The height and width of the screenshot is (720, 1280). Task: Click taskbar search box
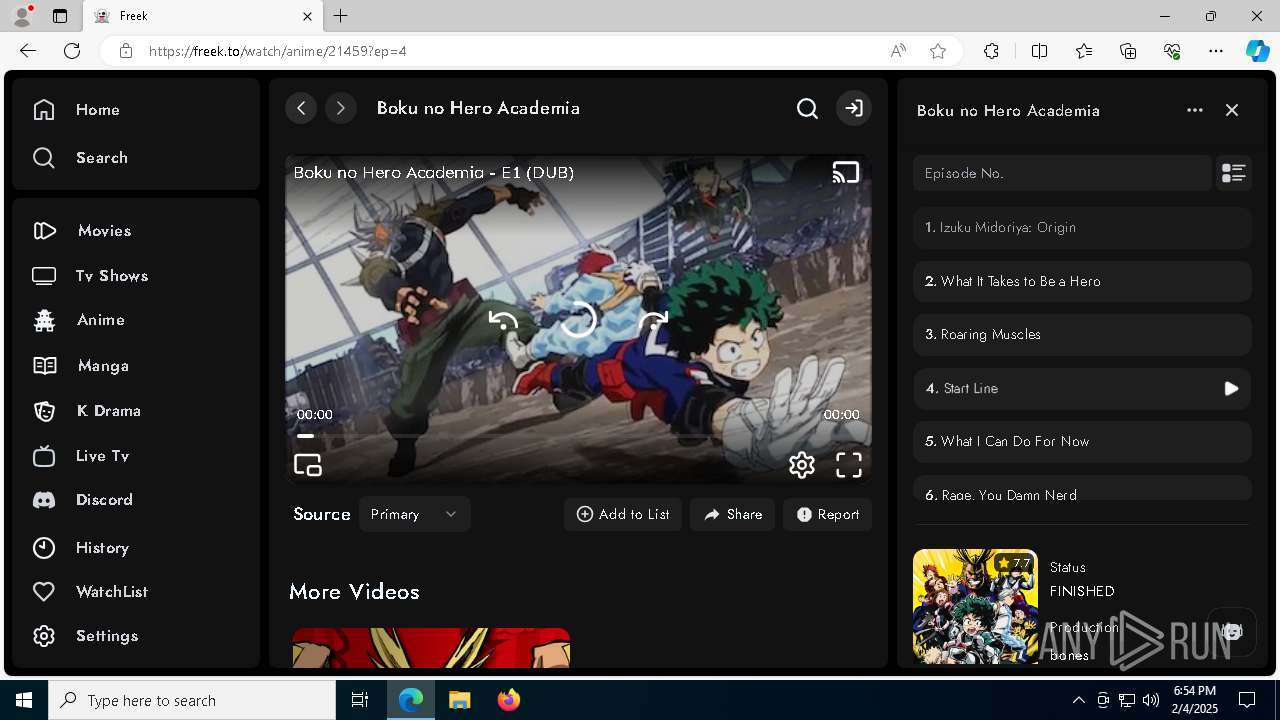192,700
